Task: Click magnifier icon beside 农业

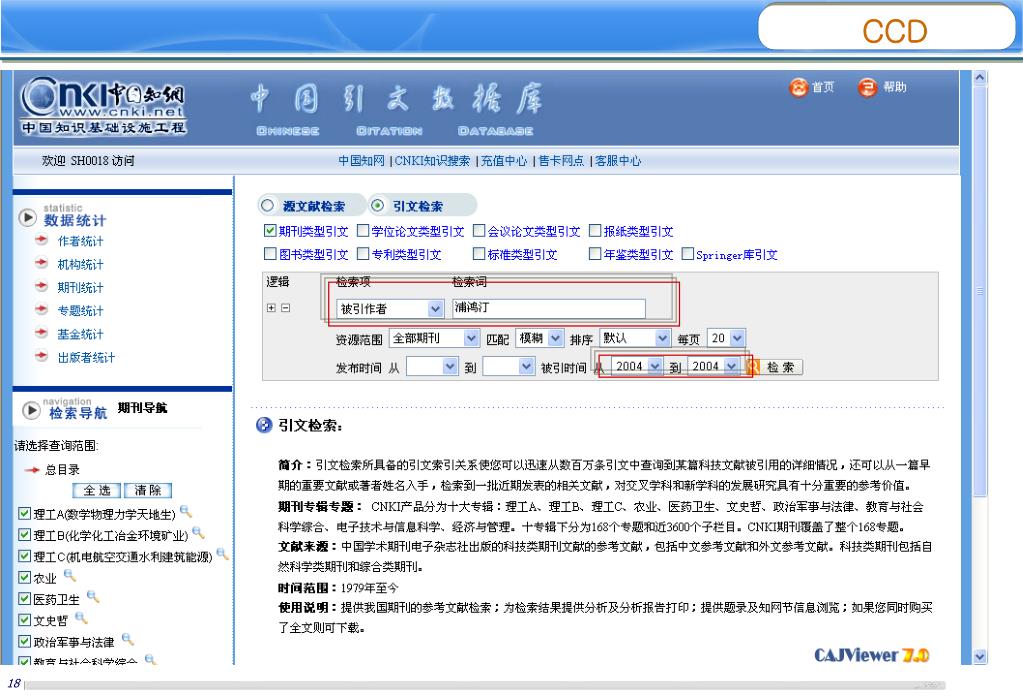Action: tap(70, 575)
